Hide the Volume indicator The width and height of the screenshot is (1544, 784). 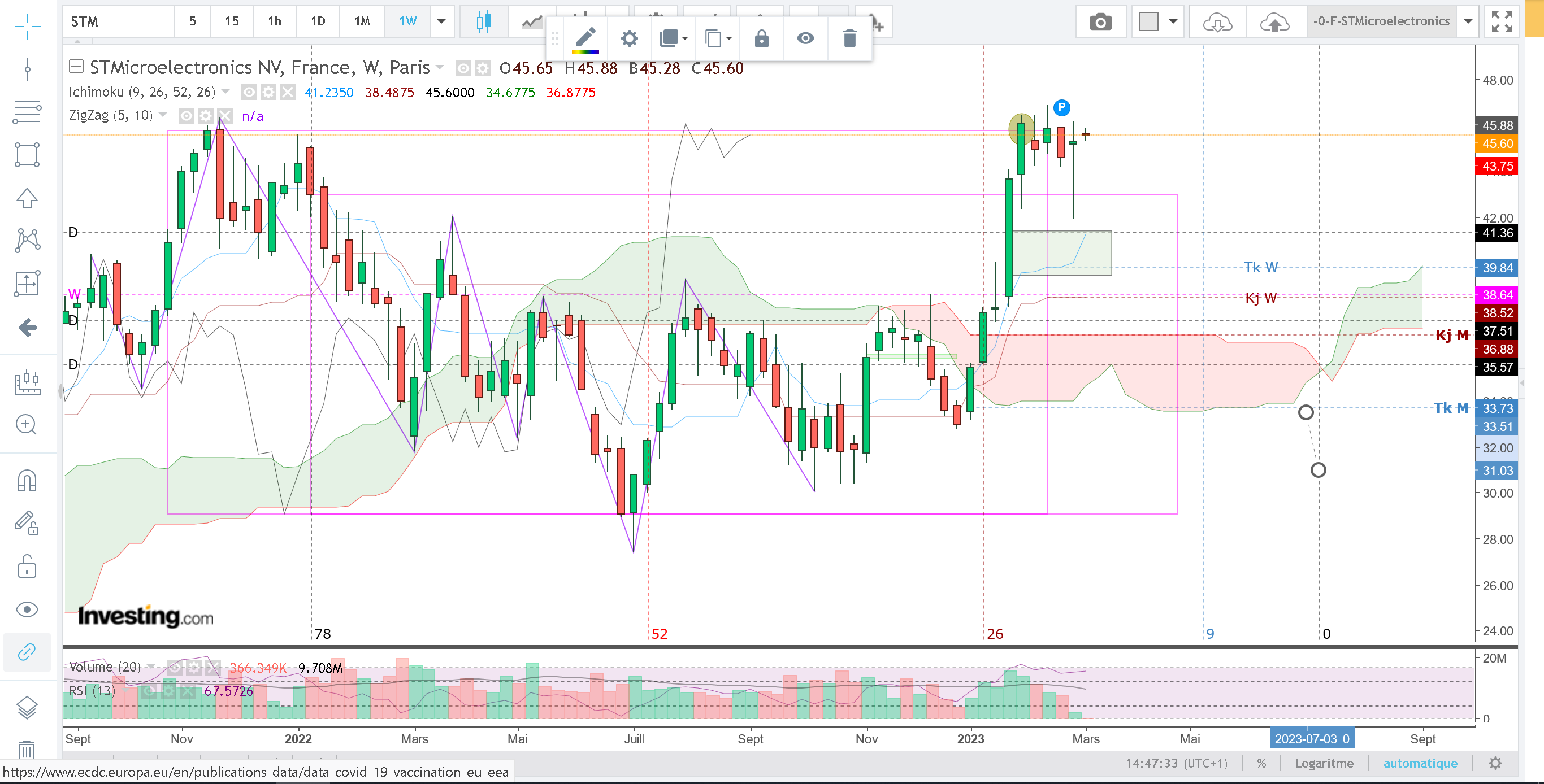click(175, 667)
